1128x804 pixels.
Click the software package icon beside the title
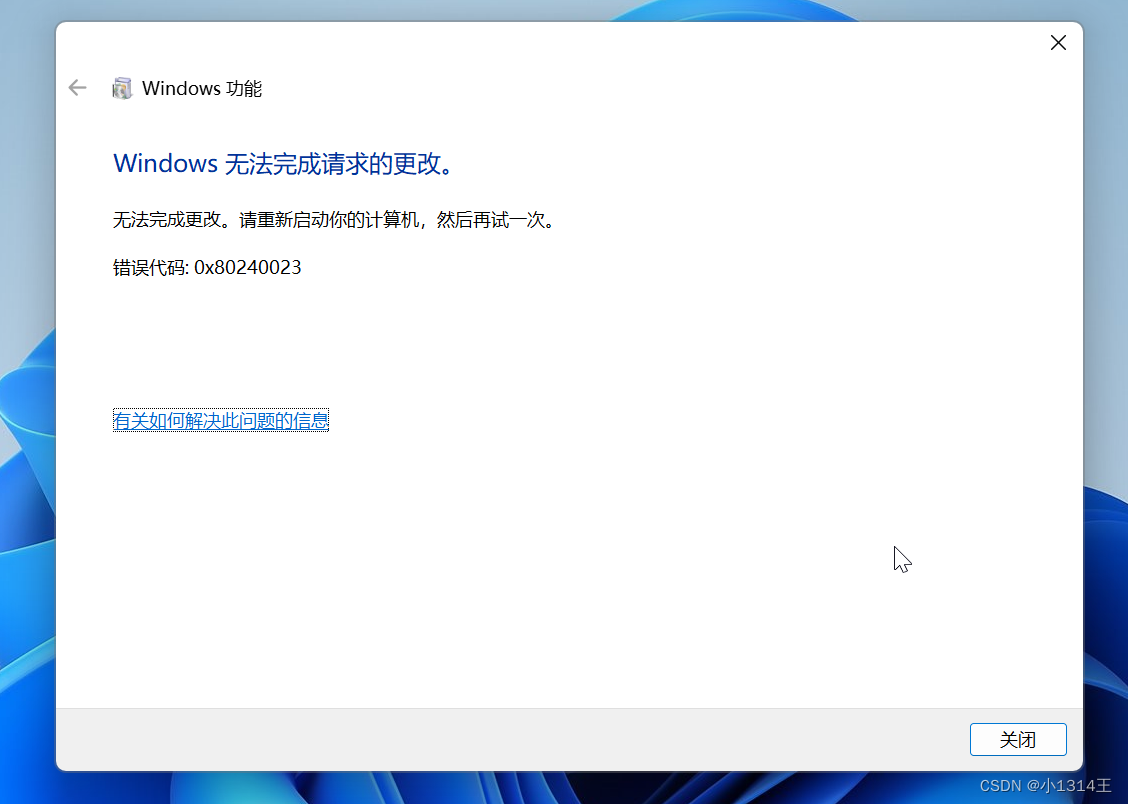tap(122, 88)
